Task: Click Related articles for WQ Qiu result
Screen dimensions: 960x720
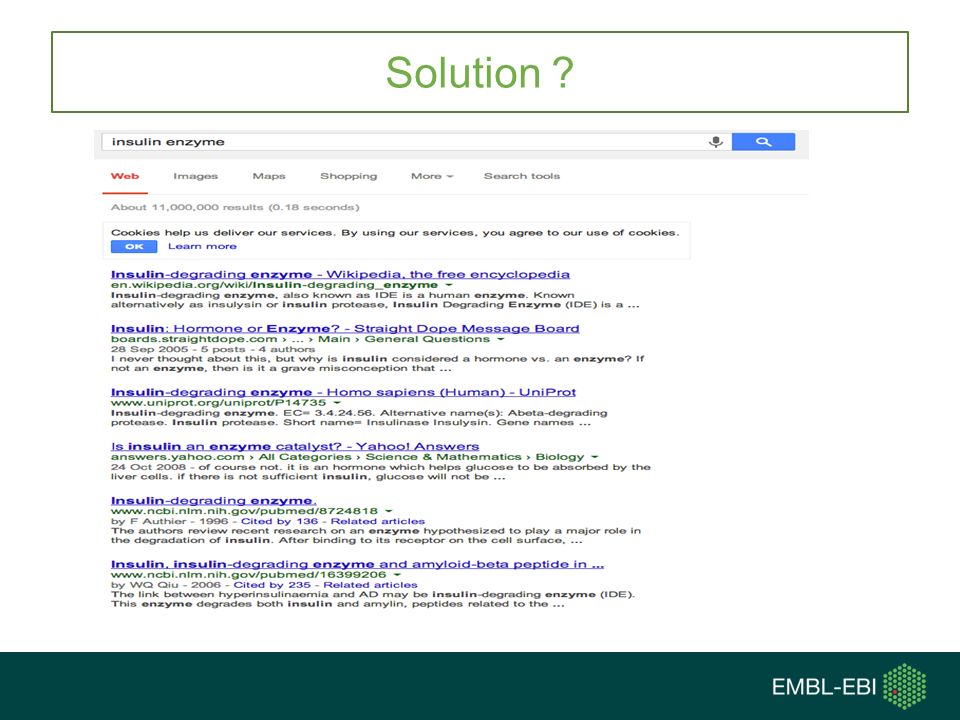Action: click(x=370, y=585)
